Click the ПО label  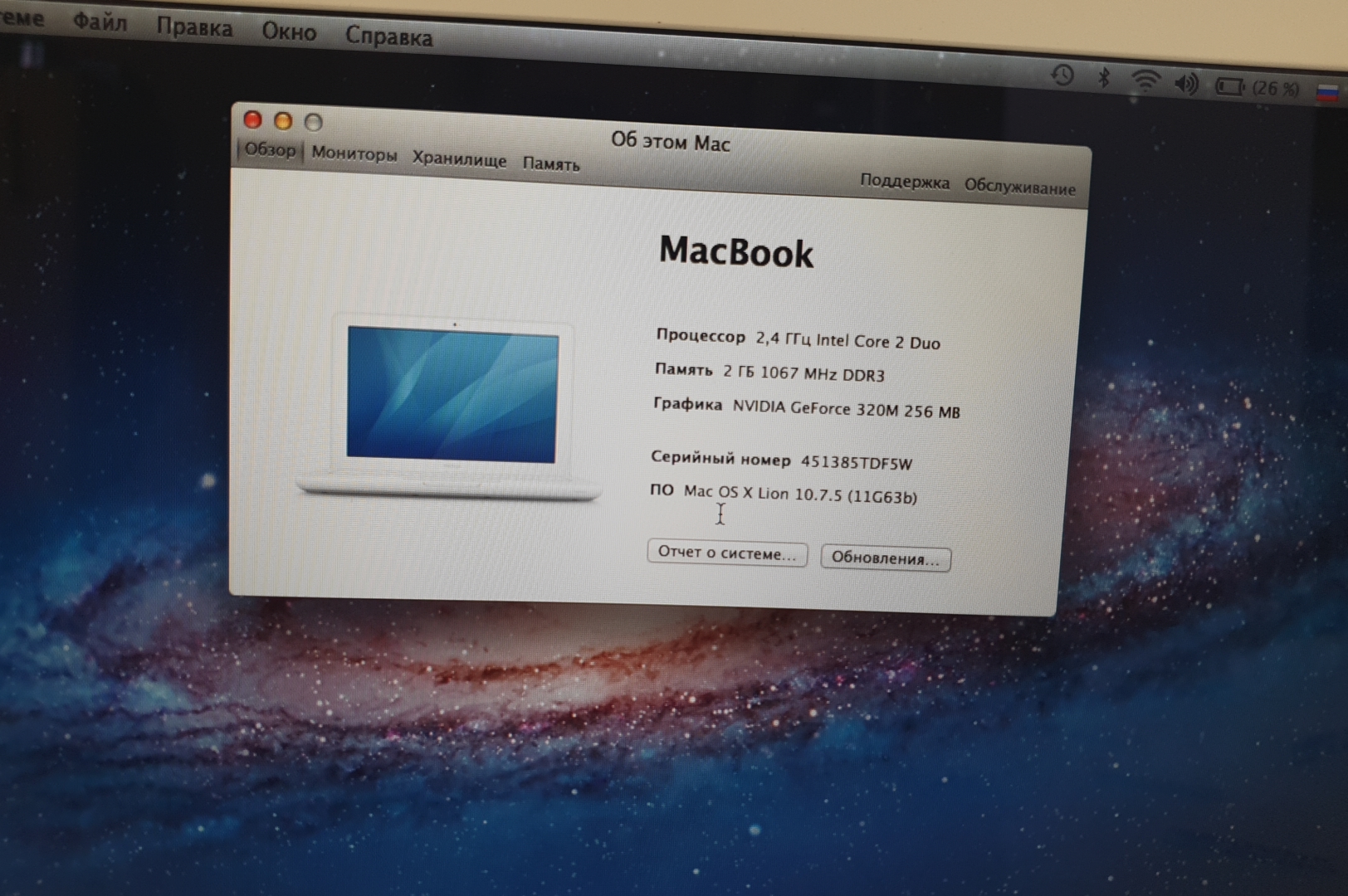pos(662,490)
